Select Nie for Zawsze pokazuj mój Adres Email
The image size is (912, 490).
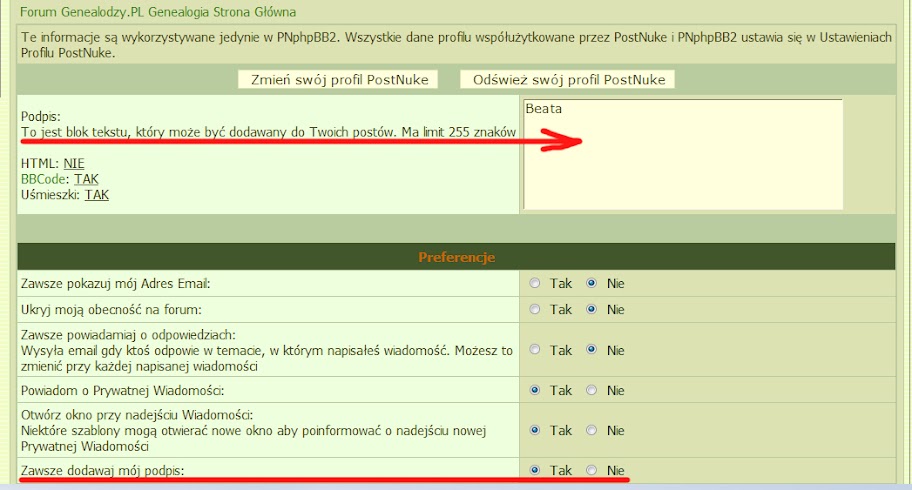pyautogui.click(x=592, y=283)
